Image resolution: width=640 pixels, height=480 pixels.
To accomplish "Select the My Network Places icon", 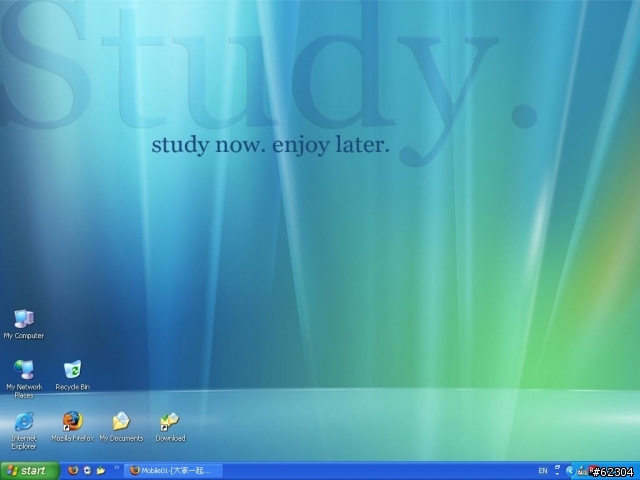I will coord(24,379).
